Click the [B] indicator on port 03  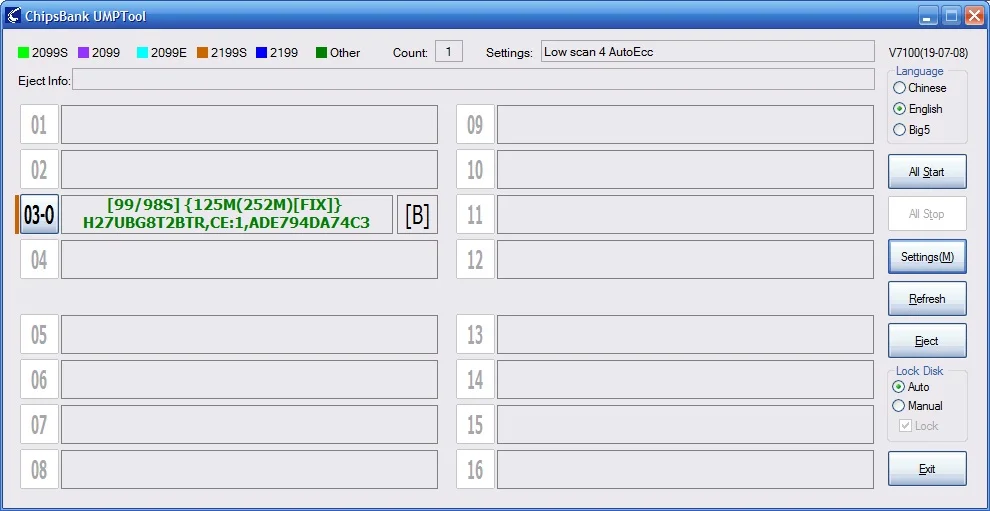point(417,215)
